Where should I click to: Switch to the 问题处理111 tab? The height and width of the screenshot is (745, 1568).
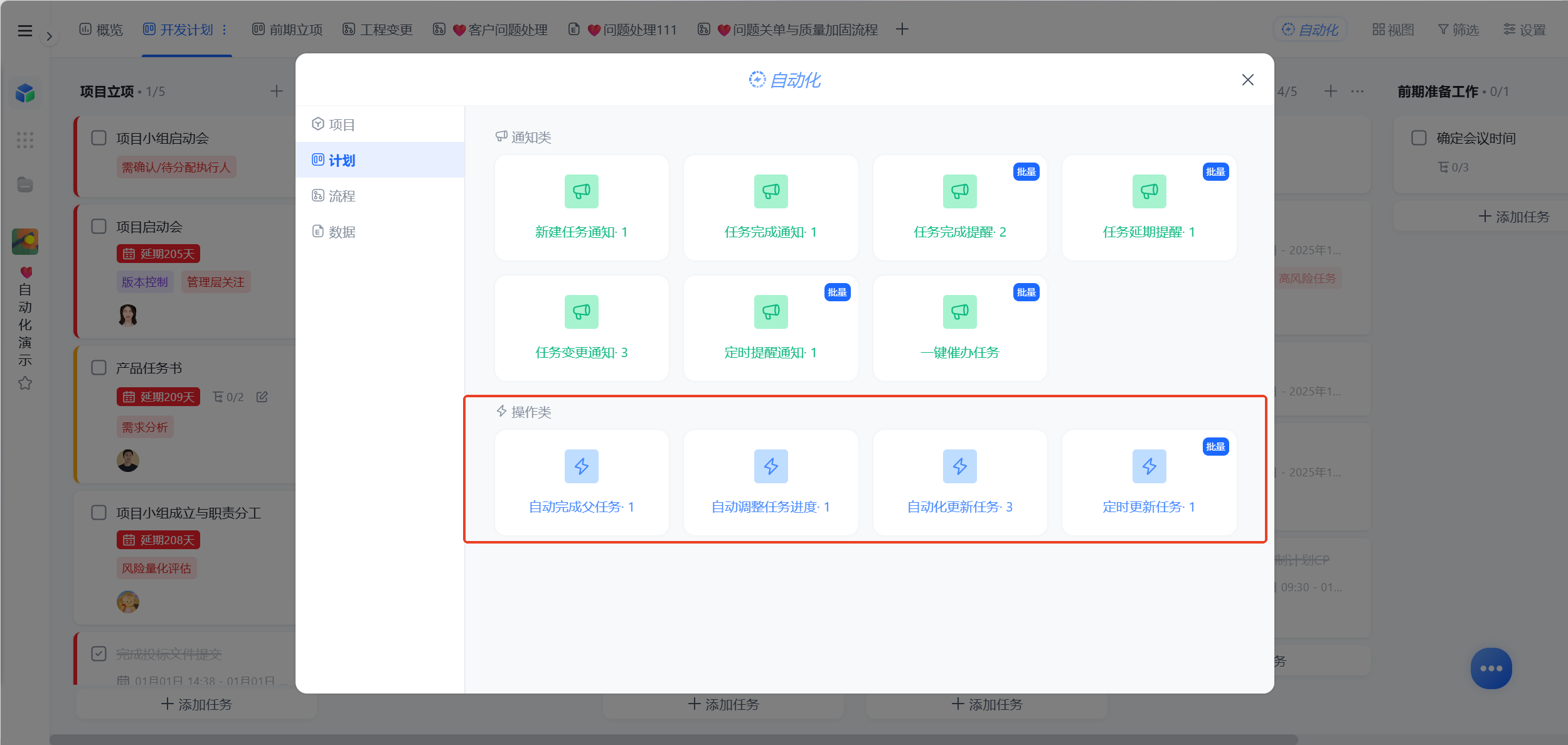click(x=622, y=29)
